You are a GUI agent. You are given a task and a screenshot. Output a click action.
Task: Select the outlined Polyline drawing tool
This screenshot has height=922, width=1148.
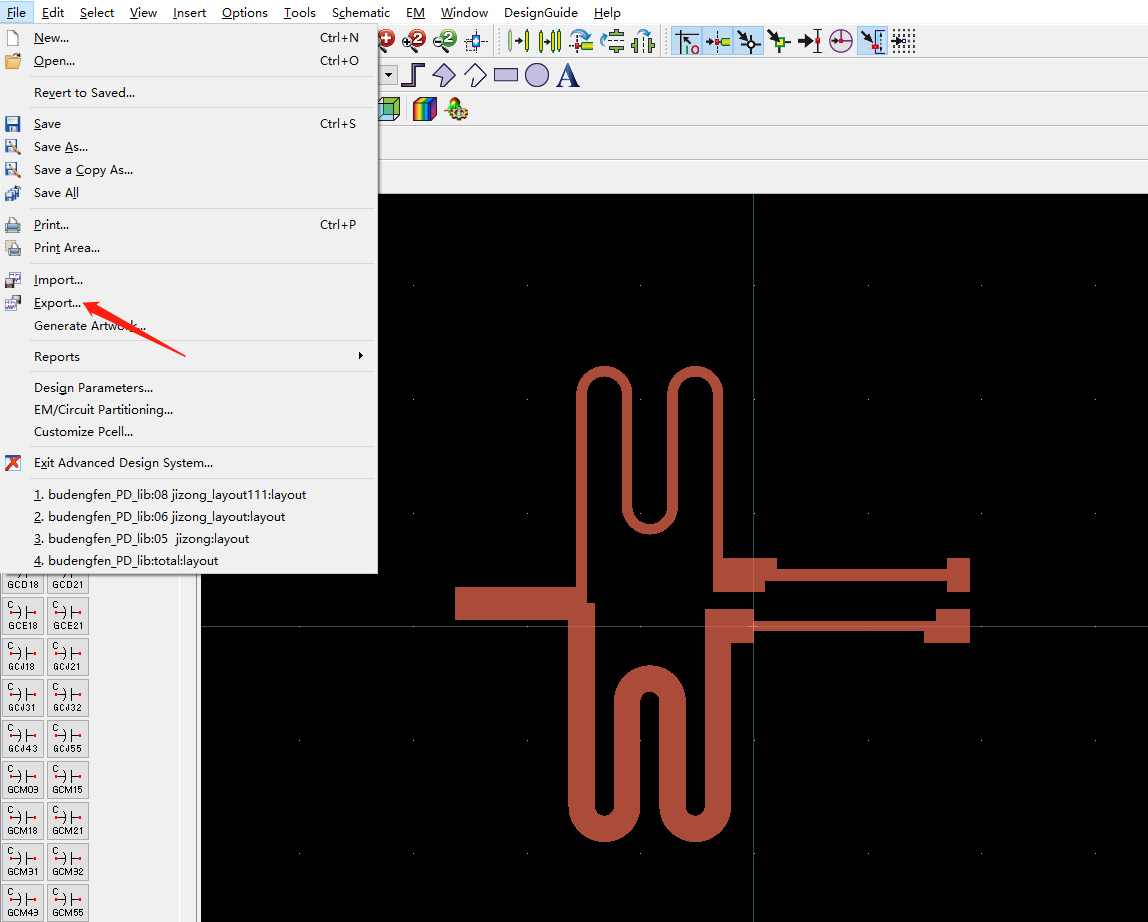point(475,75)
